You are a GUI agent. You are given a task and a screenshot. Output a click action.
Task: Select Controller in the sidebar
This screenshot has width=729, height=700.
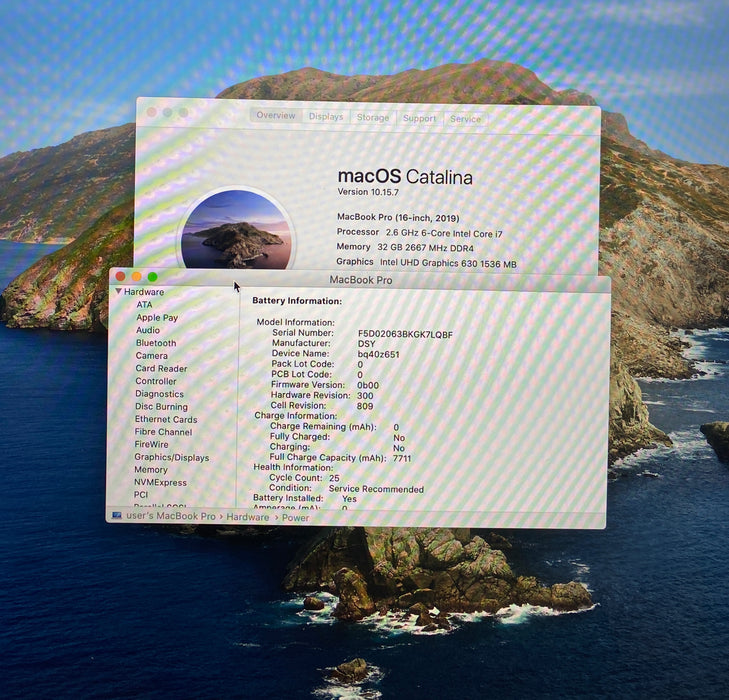(x=156, y=381)
